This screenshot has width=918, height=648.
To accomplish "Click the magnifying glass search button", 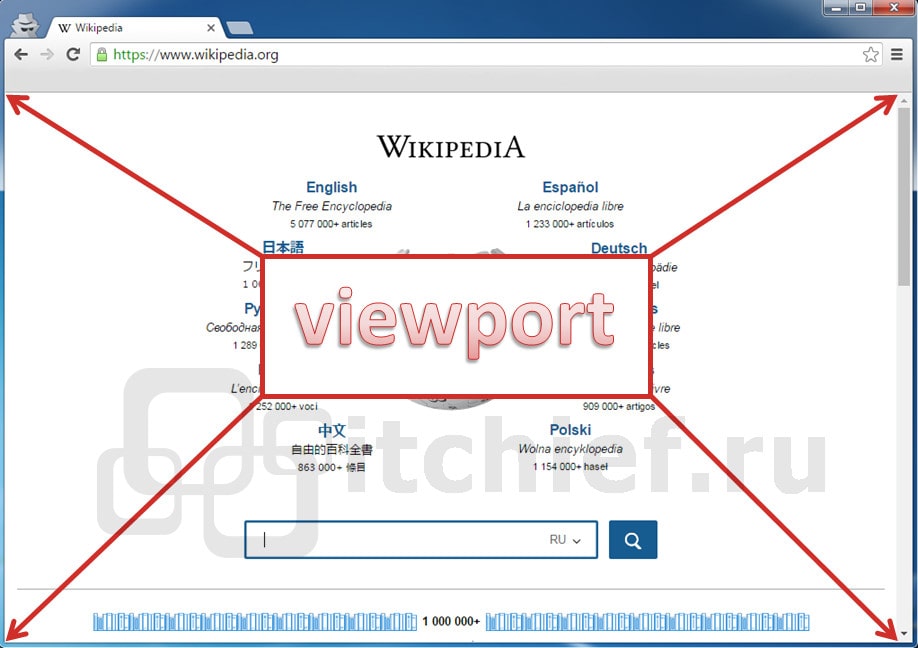I will click(x=632, y=540).
